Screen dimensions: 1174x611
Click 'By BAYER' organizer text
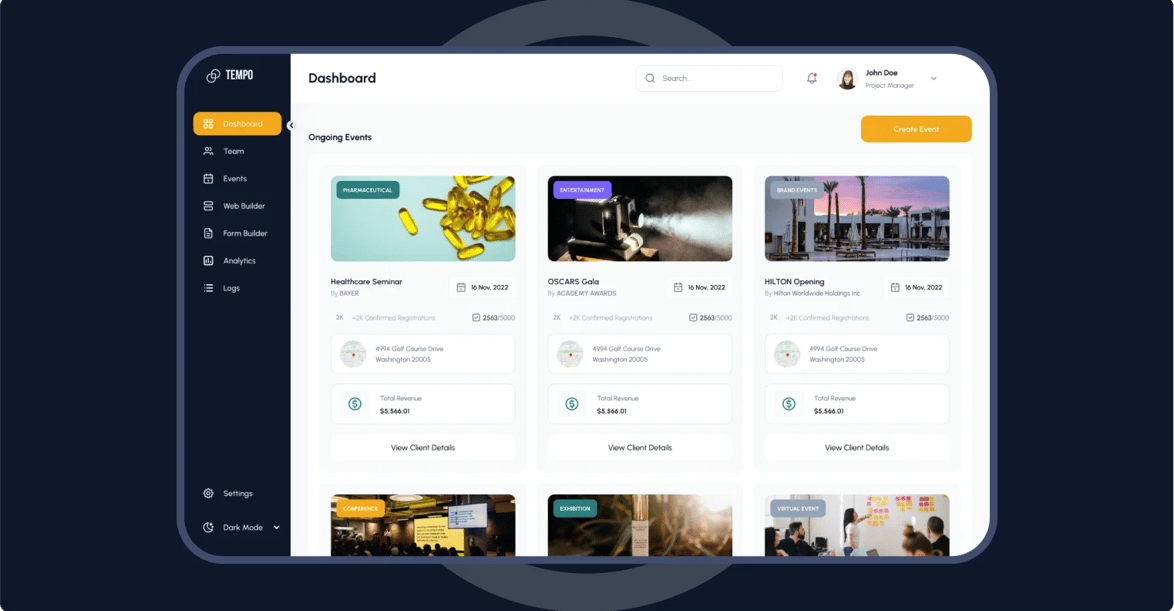click(x=344, y=294)
